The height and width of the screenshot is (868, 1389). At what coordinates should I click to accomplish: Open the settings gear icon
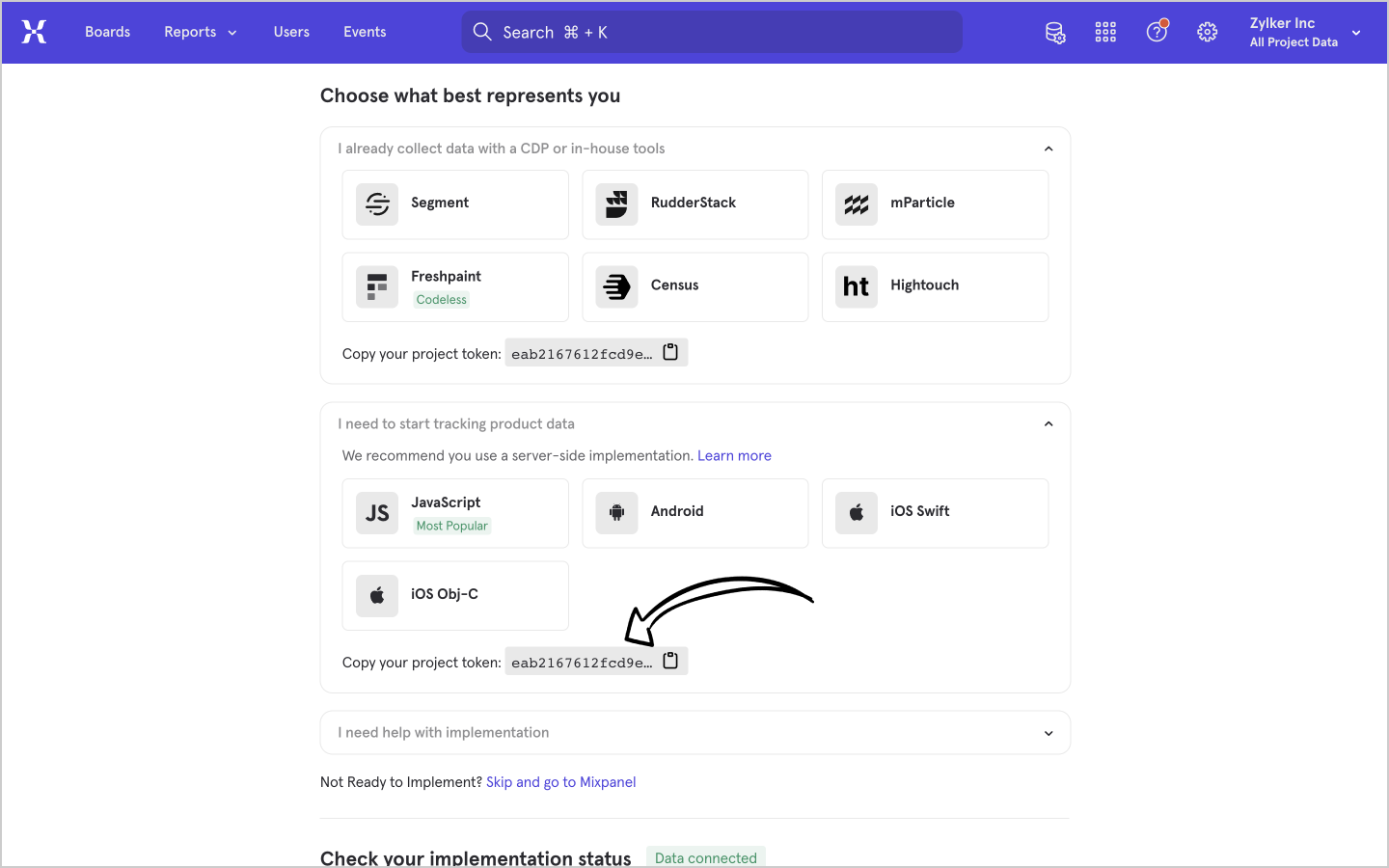1207,33
